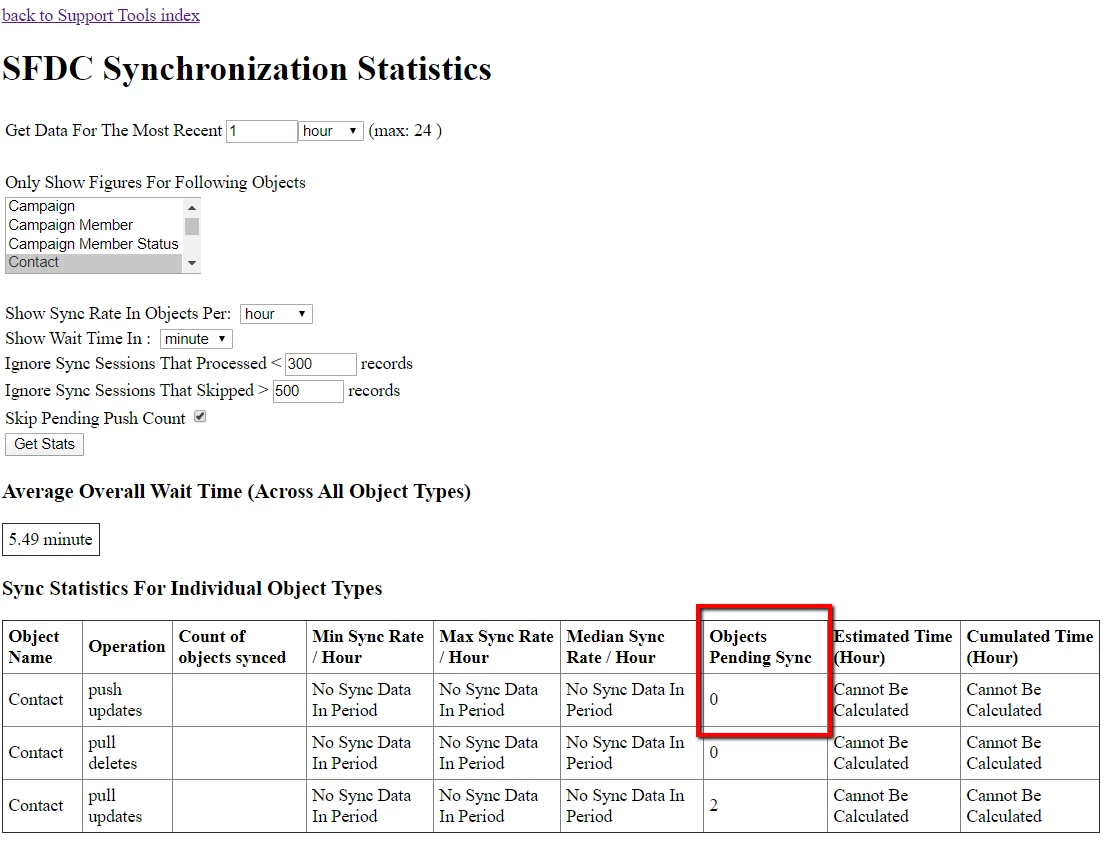Image resolution: width=1106 pixels, height=846 pixels.
Task: Open the Show Sync Rate In Objects Per dropdown
Action: tap(276, 314)
